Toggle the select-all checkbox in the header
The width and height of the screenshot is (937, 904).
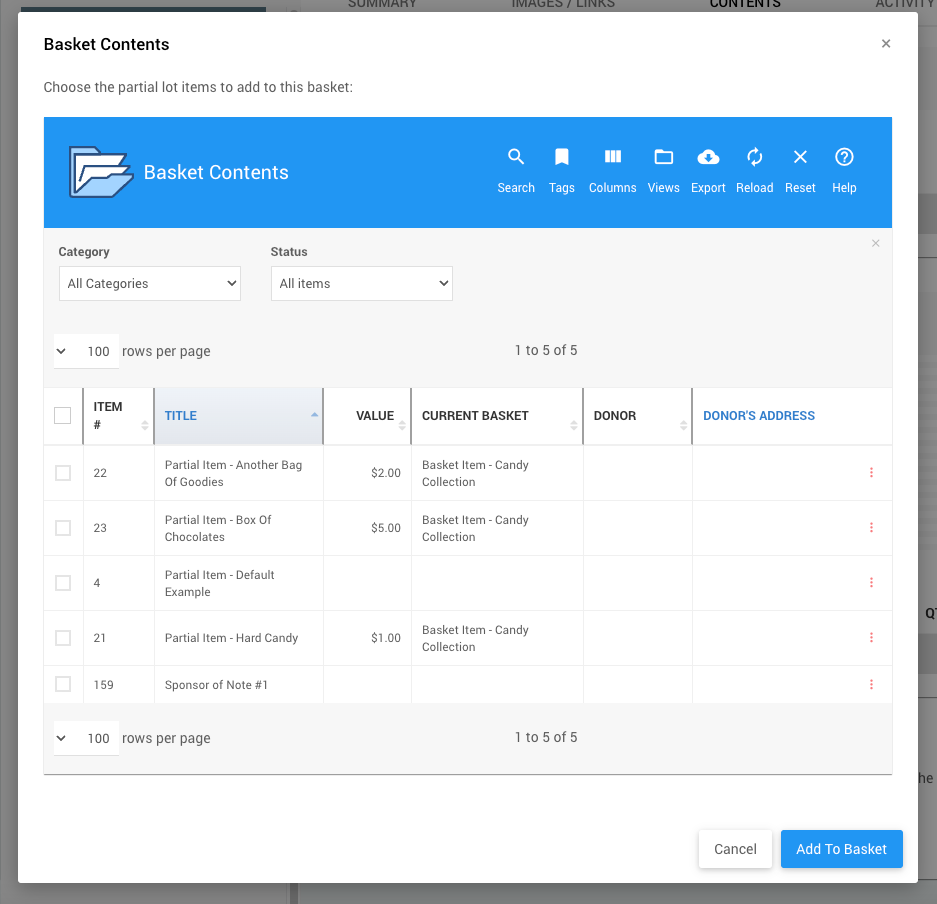[63, 416]
